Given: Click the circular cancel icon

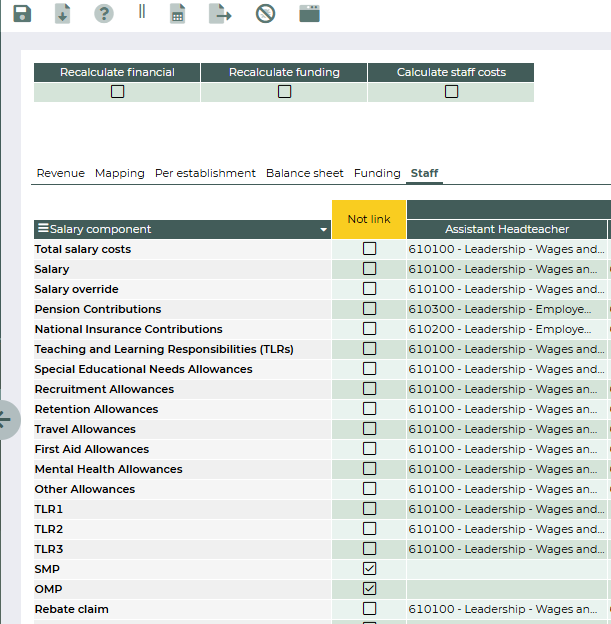Looking at the screenshot, I should (265, 14).
